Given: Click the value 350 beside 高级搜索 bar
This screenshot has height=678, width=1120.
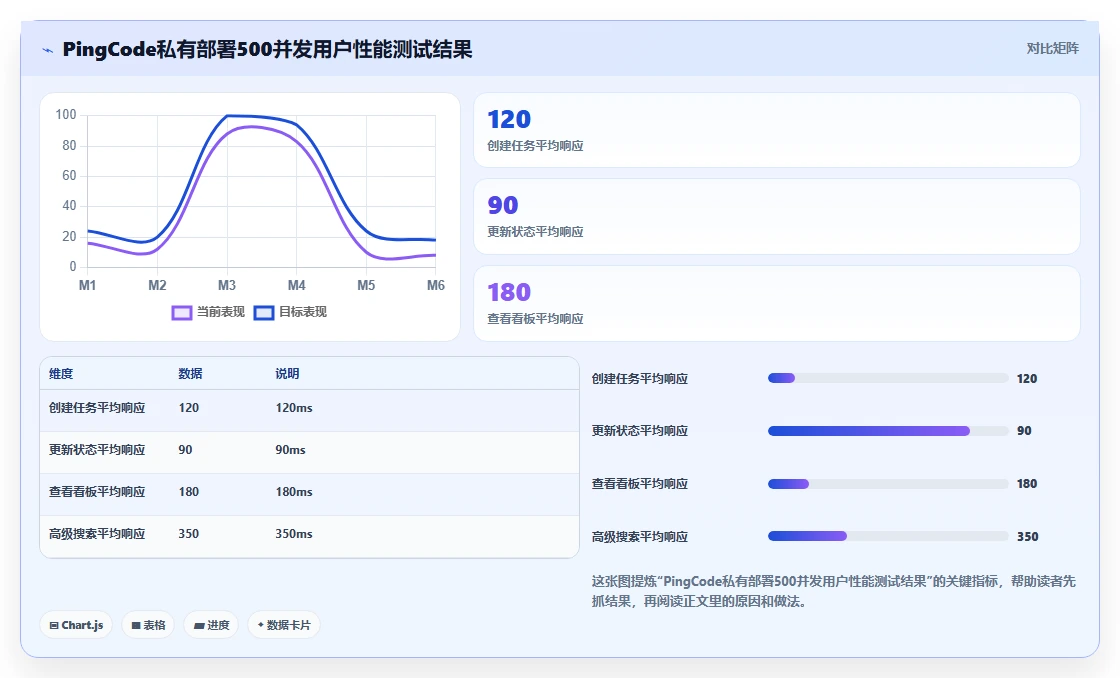Looking at the screenshot, I should [1027, 537].
